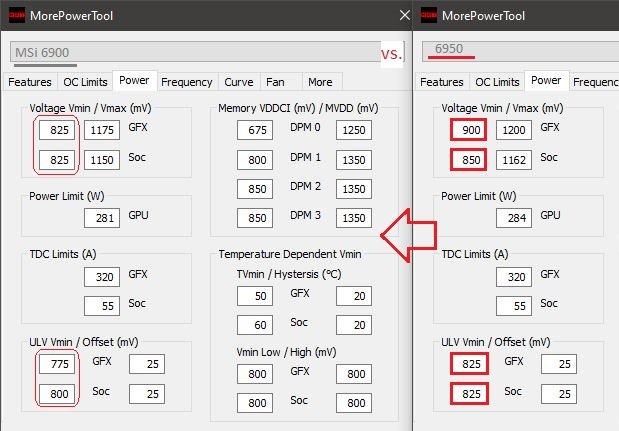The width and height of the screenshot is (619, 431).
Task: Click GFX TDC limit field in MSi 6900 window
Action: [102, 277]
